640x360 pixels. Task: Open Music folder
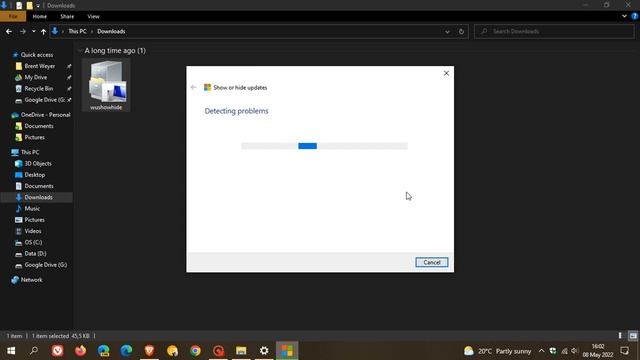tap(32, 209)
